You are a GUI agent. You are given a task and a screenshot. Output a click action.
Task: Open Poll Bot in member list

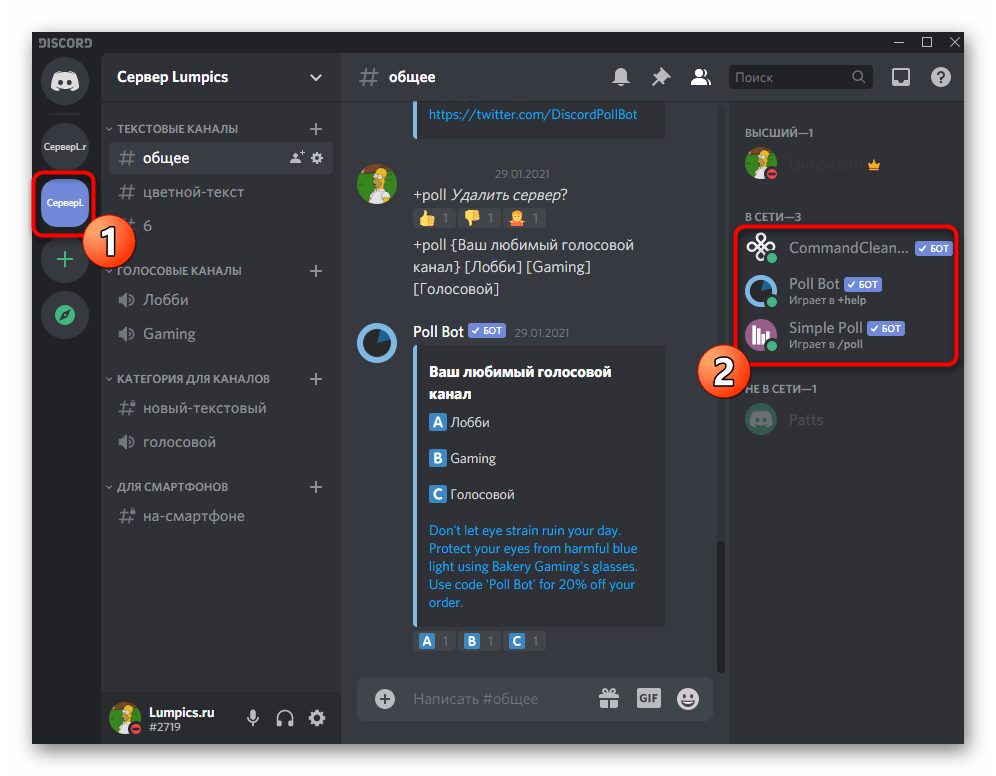847,291
